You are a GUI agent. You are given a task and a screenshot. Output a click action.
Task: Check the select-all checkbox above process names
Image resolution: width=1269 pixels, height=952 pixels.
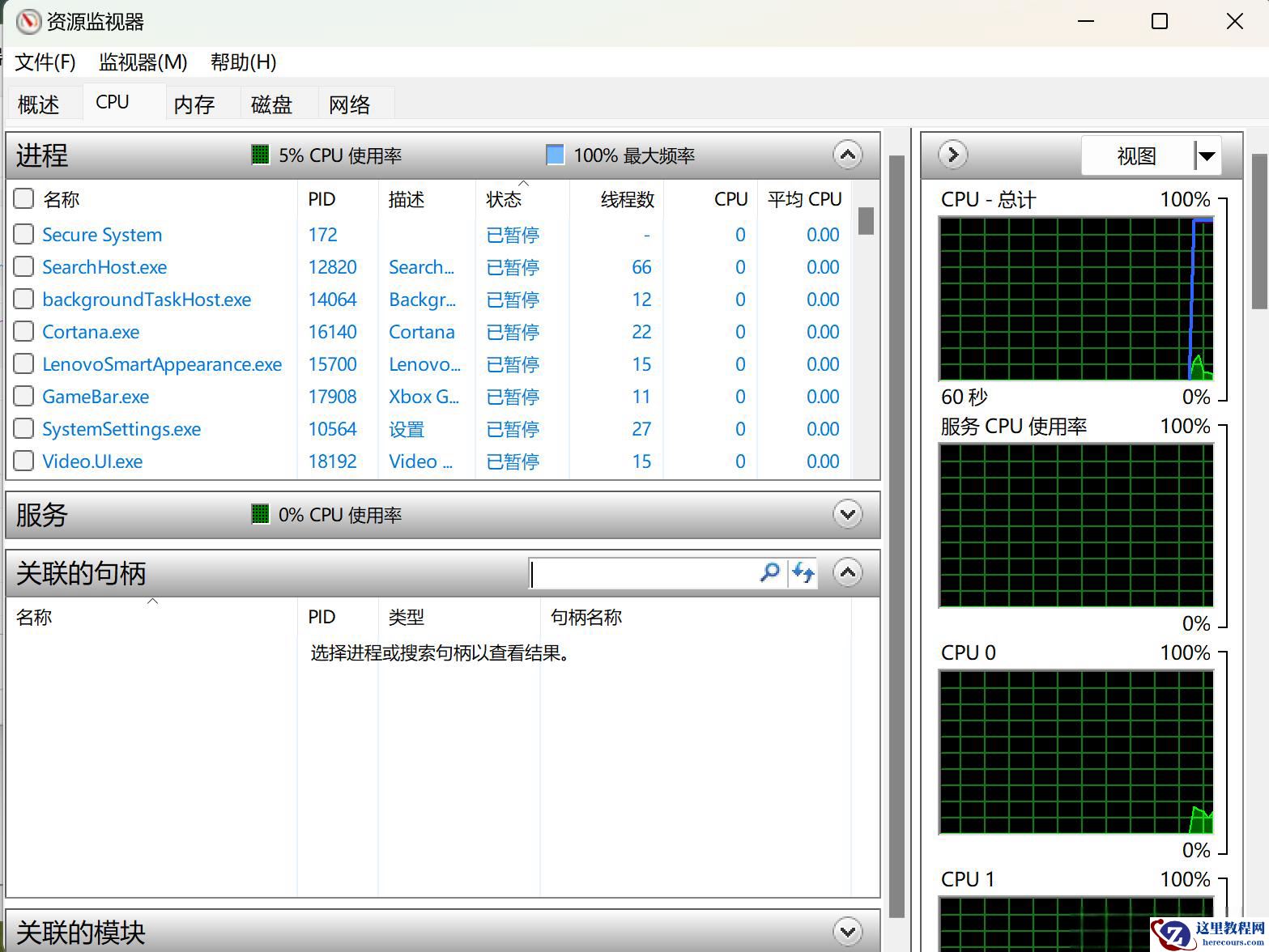coord(23,198)
